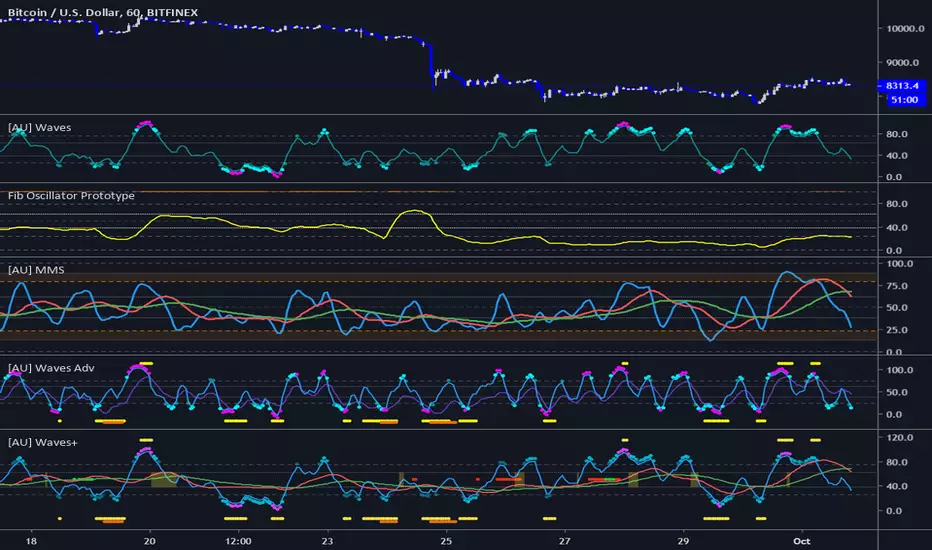
Task: Click date label 27 on time axis
Action: tap(564, 541)
